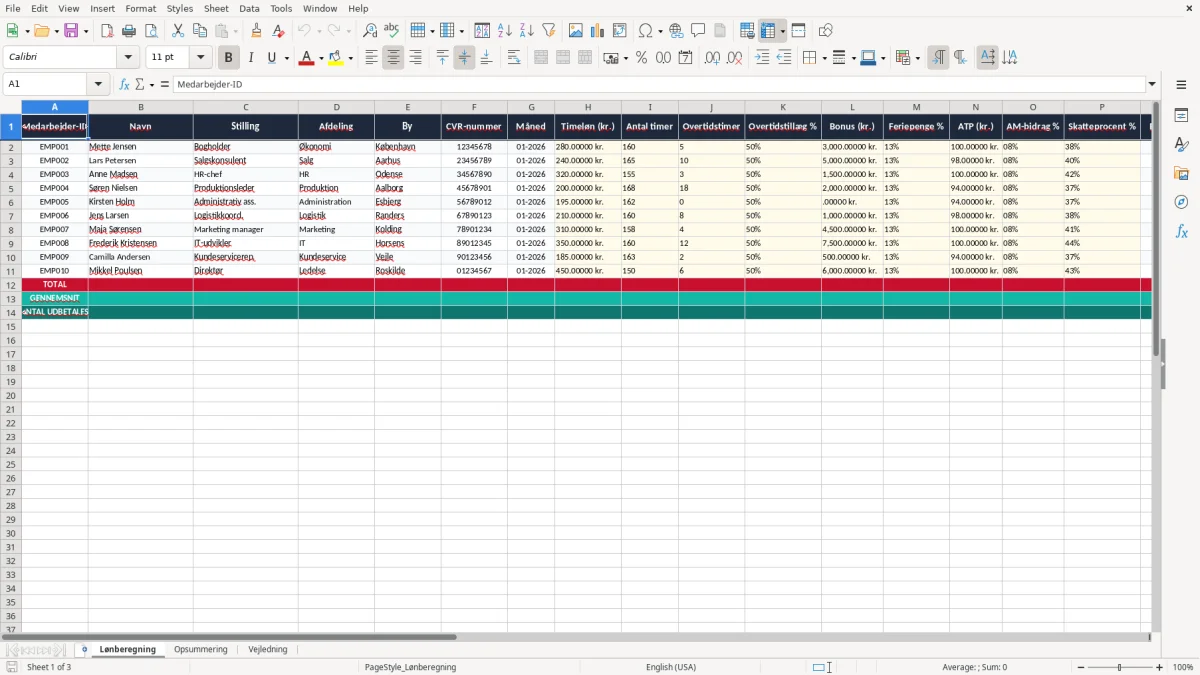
Task: Format cell as date
Action: (x=685, y=58)
